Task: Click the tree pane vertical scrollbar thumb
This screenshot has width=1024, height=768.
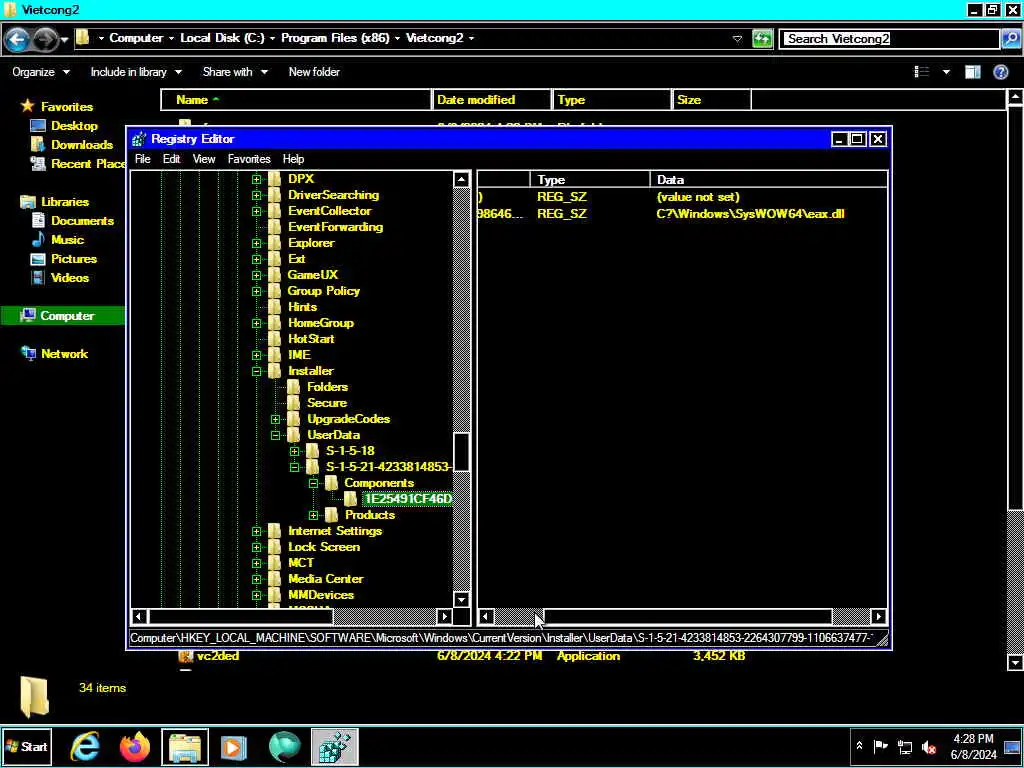Action: pyautogui.click(x=462, y=451)
